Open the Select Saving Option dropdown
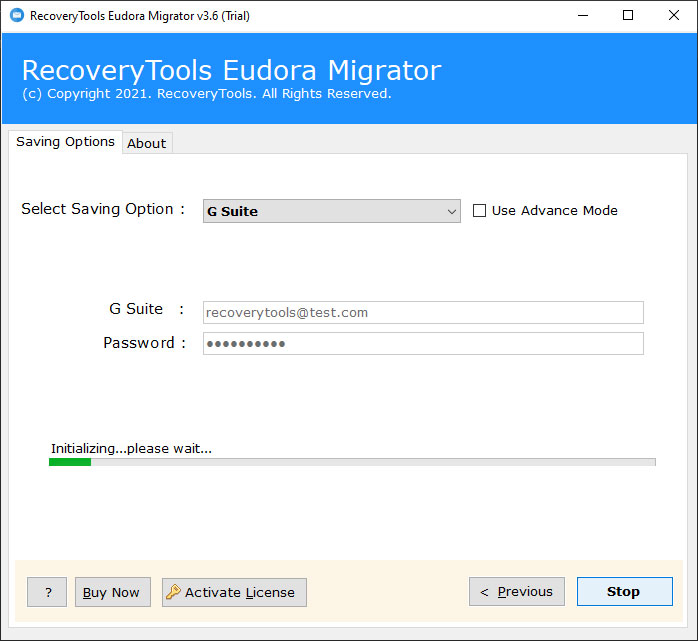Viewport: 698px width, 641px height. [x=332, y=211]
